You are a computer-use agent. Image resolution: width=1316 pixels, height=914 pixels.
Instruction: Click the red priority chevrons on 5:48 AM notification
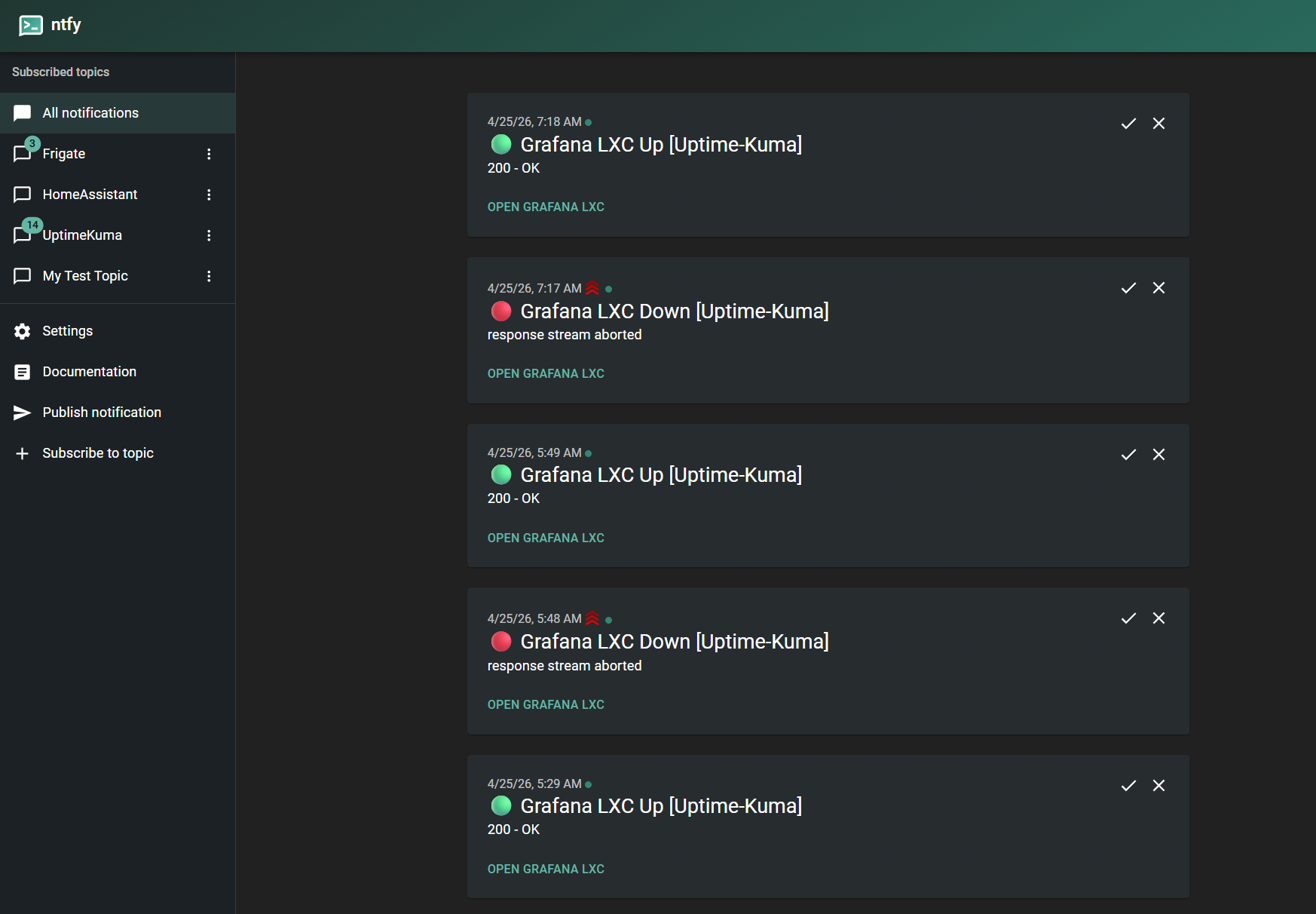(592, 618)
